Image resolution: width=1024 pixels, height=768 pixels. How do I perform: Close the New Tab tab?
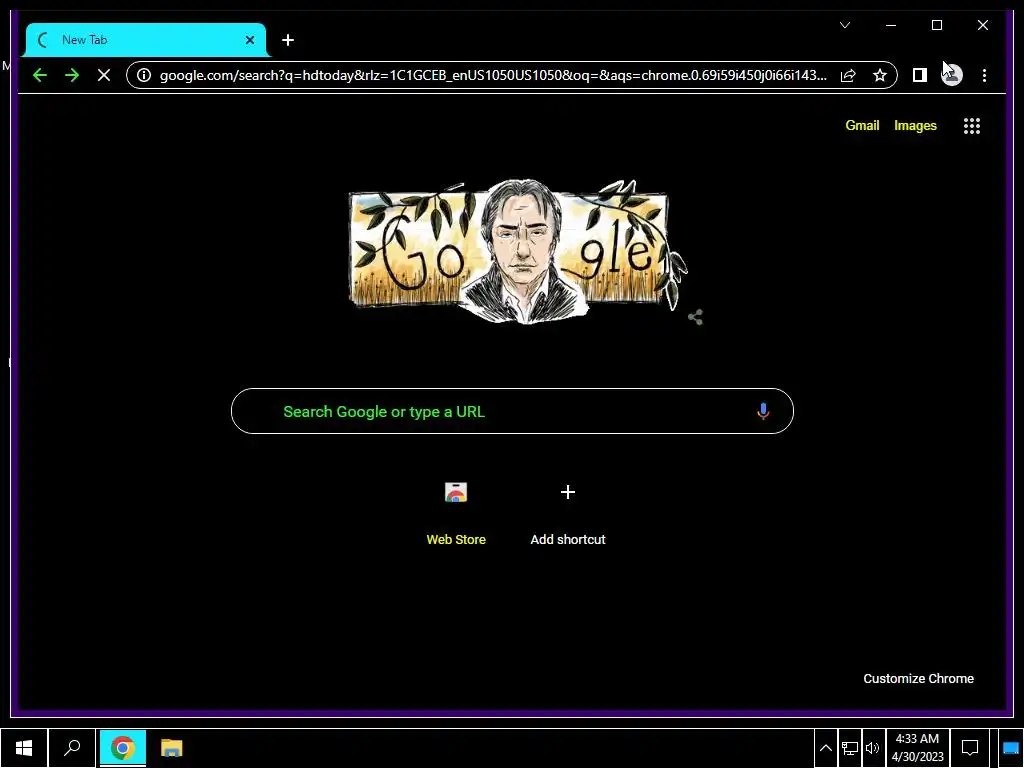tap(249, 40)
